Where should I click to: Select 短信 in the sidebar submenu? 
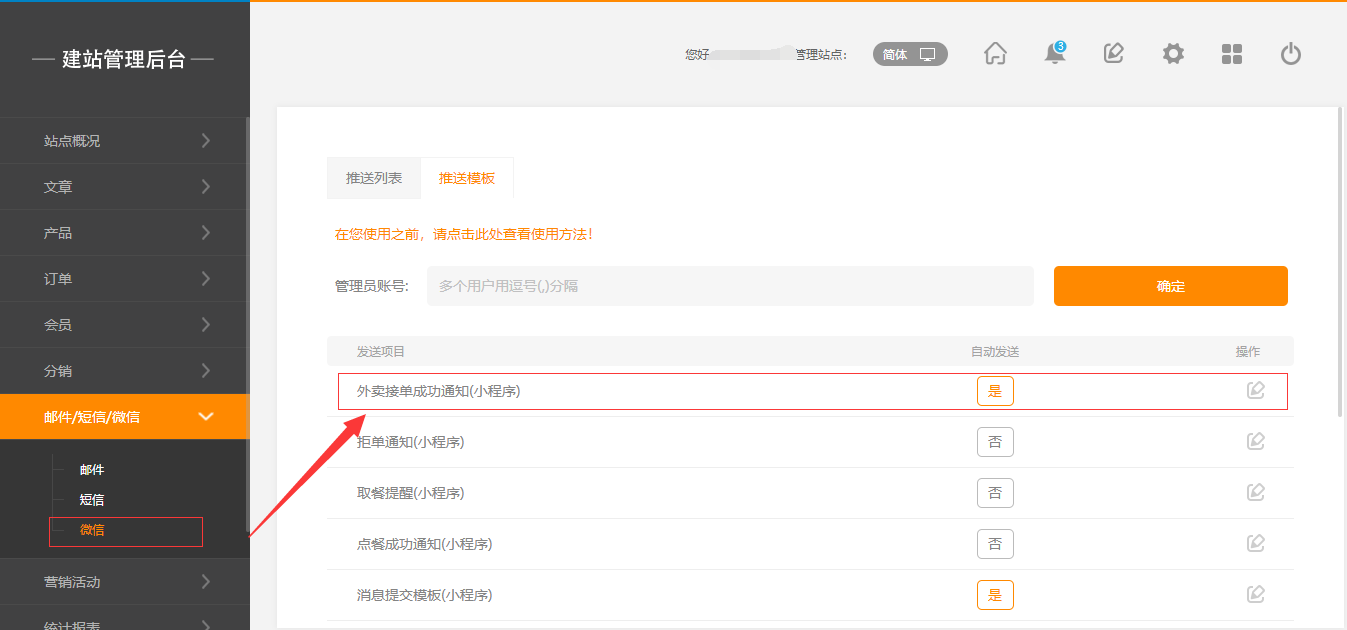[x=92, y=500]
